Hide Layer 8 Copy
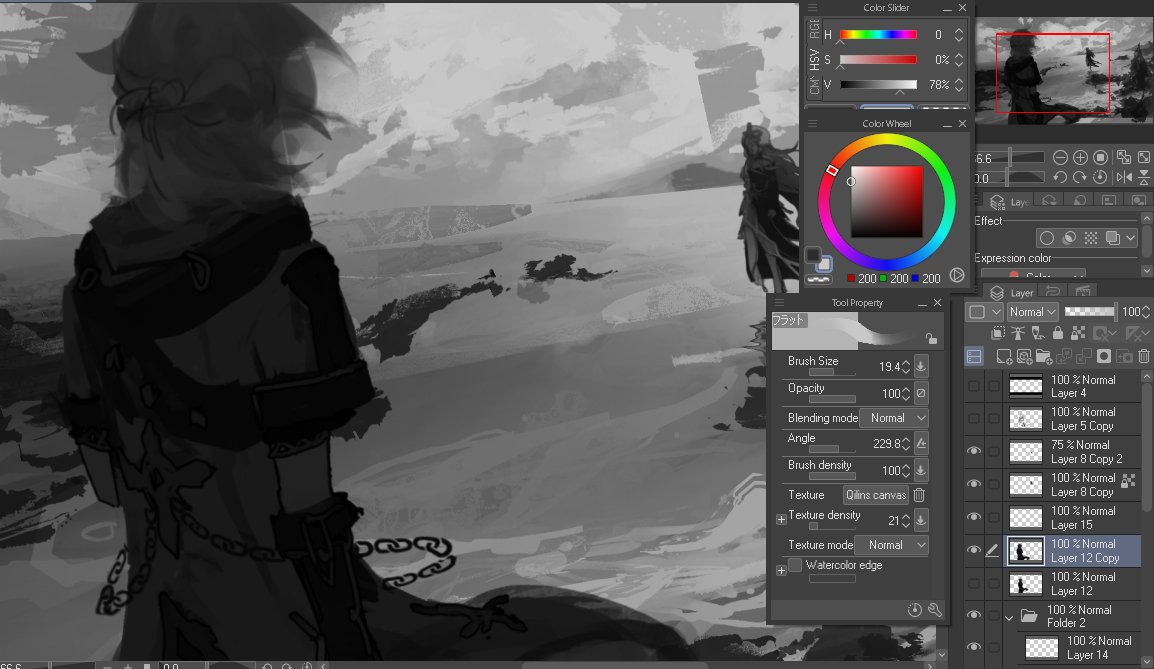The width and height of the screenshot is (1154, 669). (974, 484)
